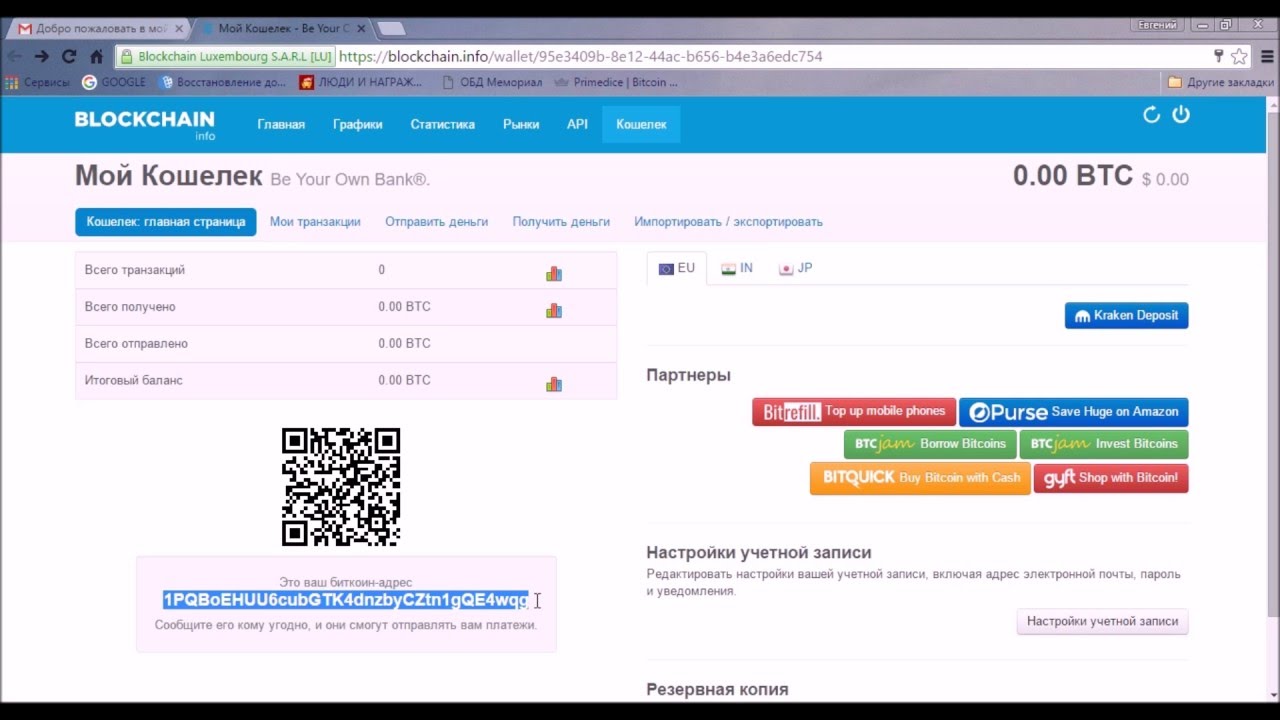Reload the page with browser refresh icon
The width and height of the screenshot is (1280, 720).
tap(69, 57)
